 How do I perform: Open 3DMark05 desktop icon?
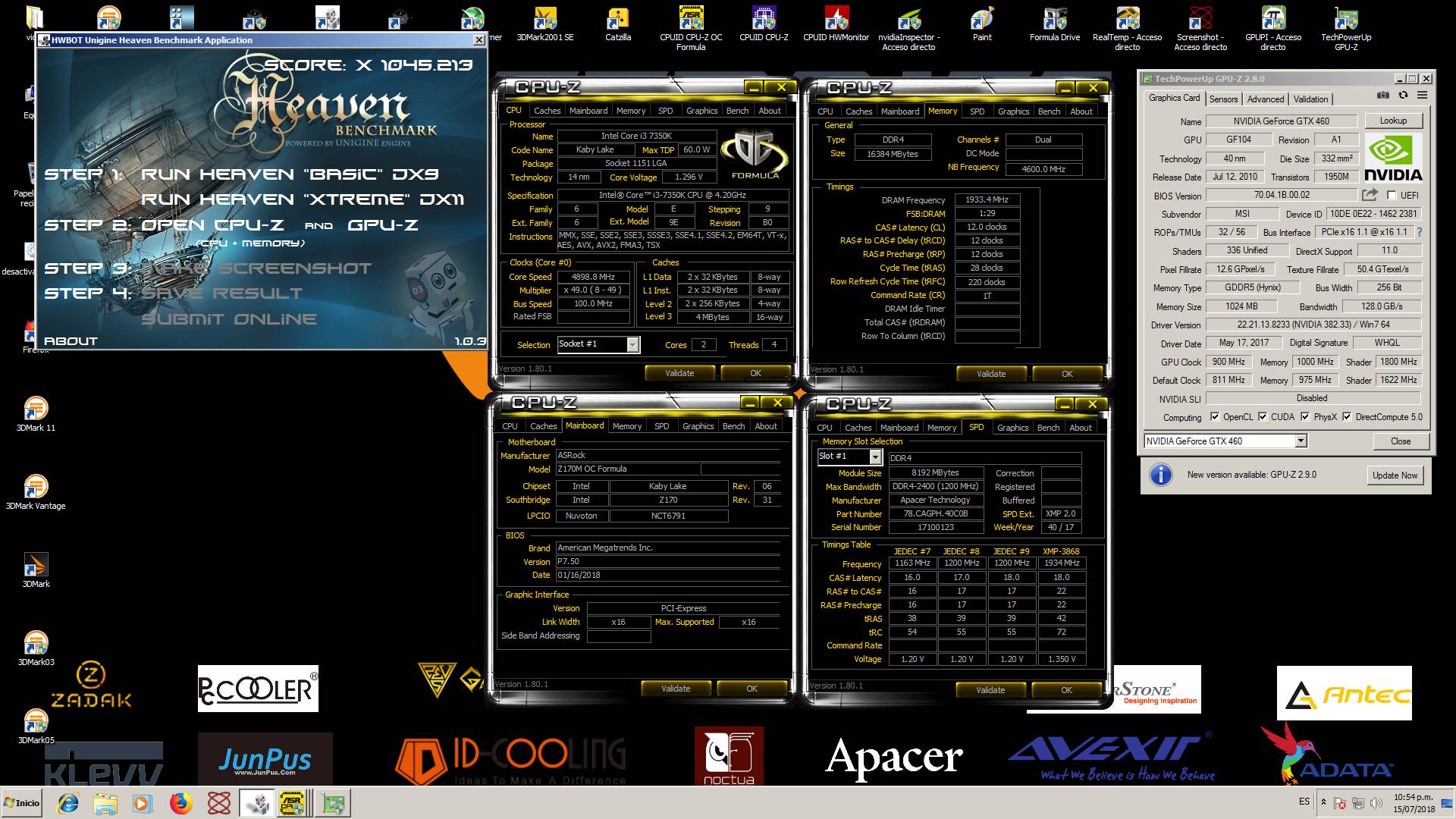point(36,726)
